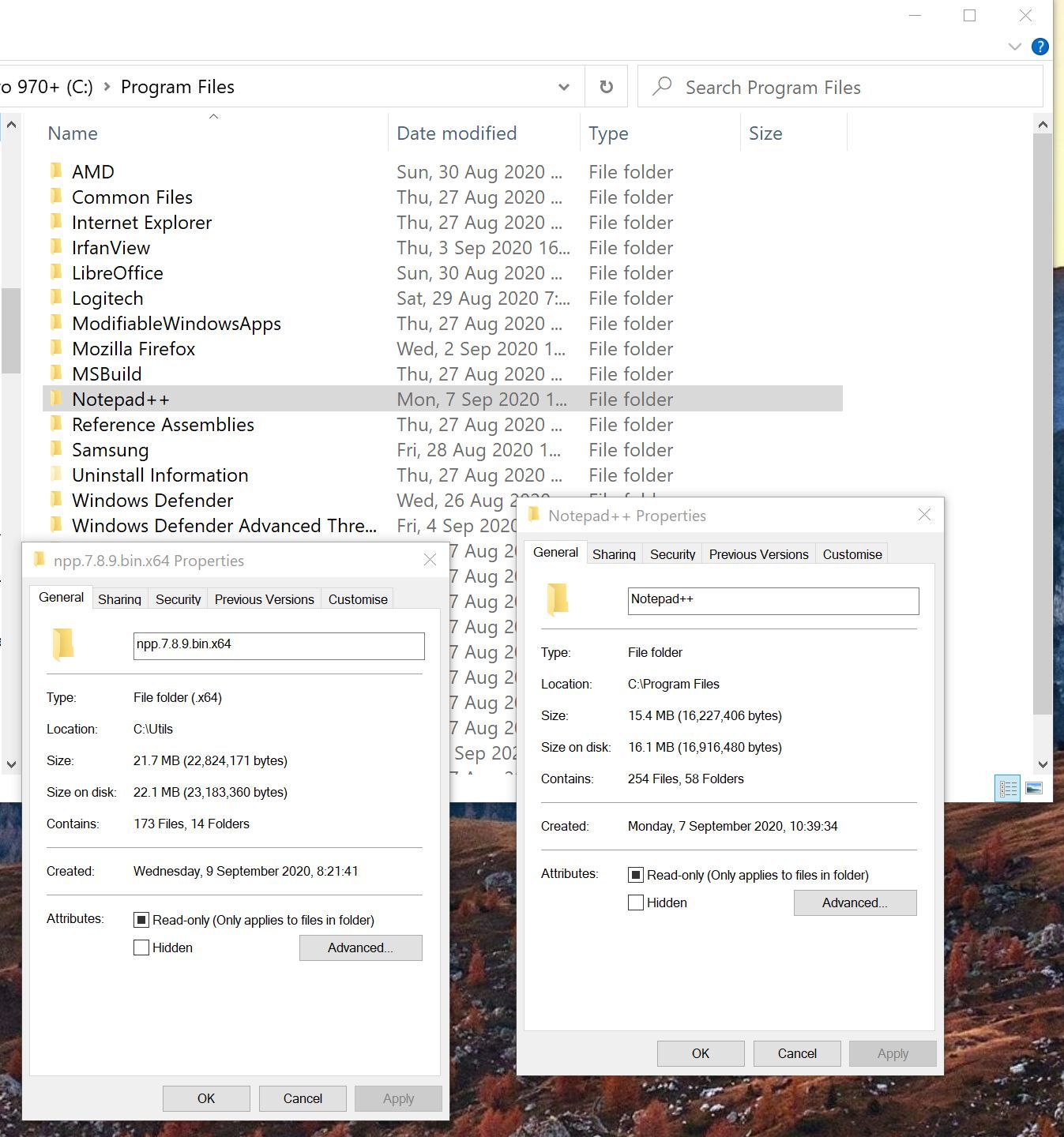Click the ModifiableWindowsApps folder icon
The image size is (1064, 1137).
(x=56, y=323)
